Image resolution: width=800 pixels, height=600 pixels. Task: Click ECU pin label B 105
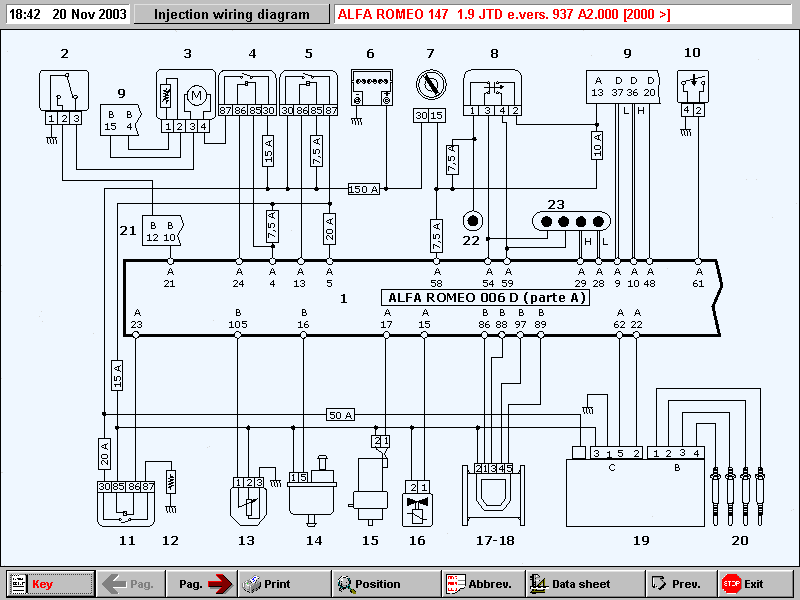click(x=238, y=319)
